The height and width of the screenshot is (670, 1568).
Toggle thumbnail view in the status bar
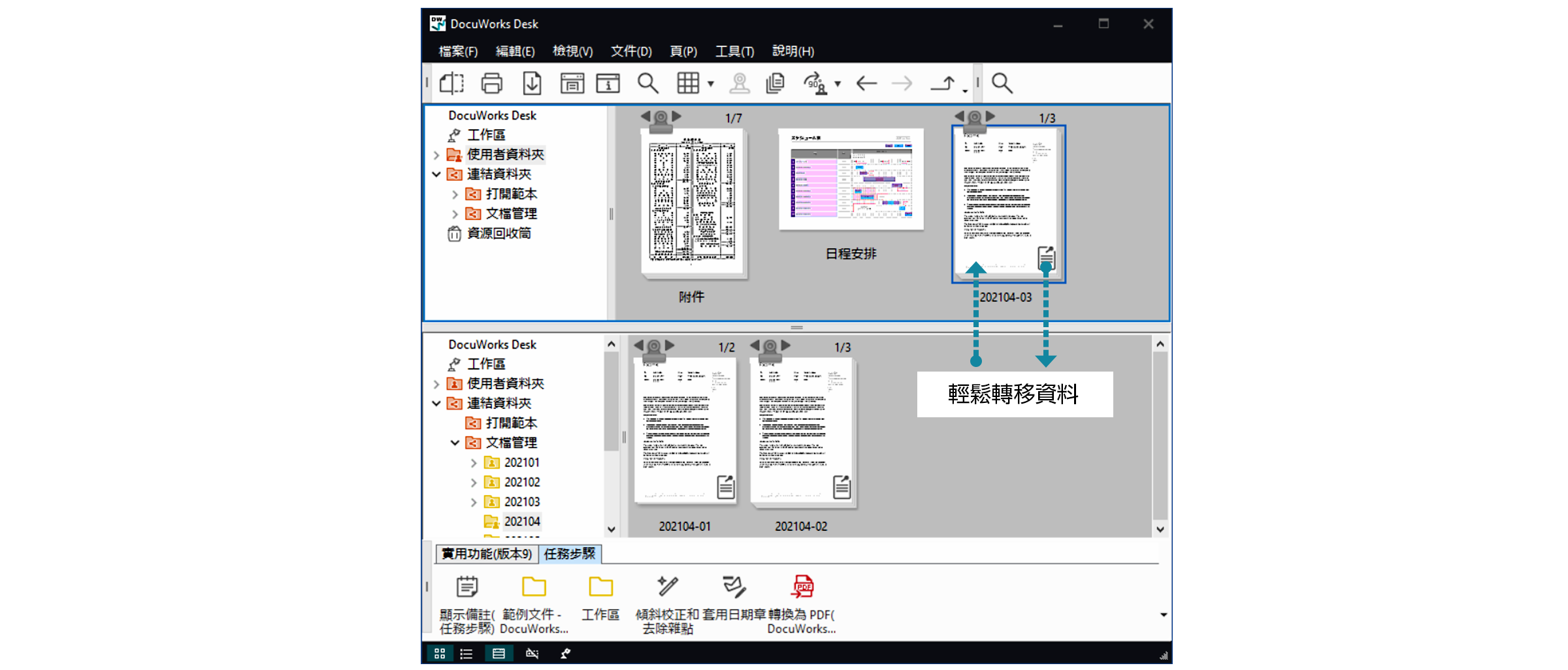pyautogui.click(x=440, y=654)
